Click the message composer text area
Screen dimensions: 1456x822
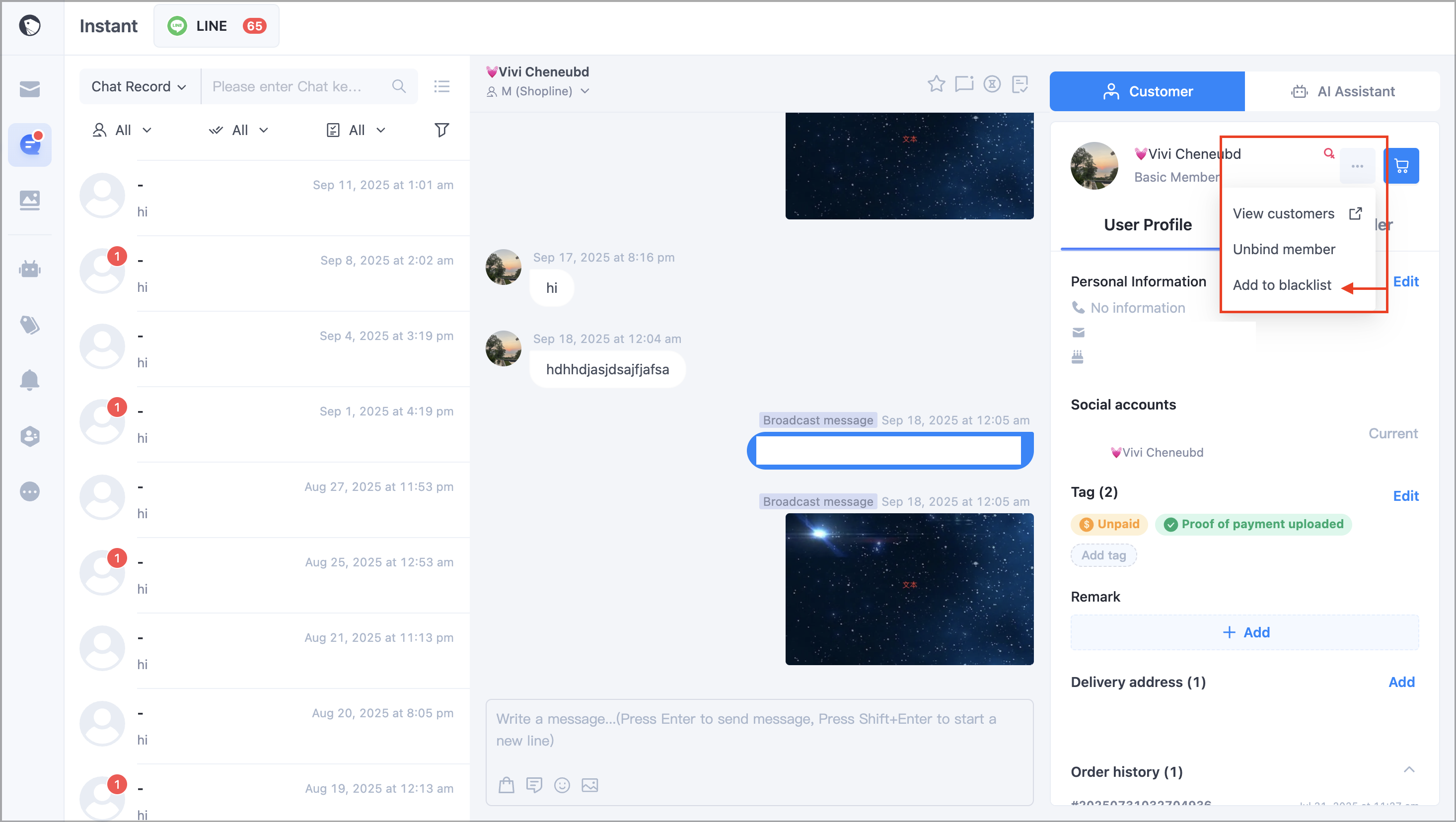(x=759, y=730)
